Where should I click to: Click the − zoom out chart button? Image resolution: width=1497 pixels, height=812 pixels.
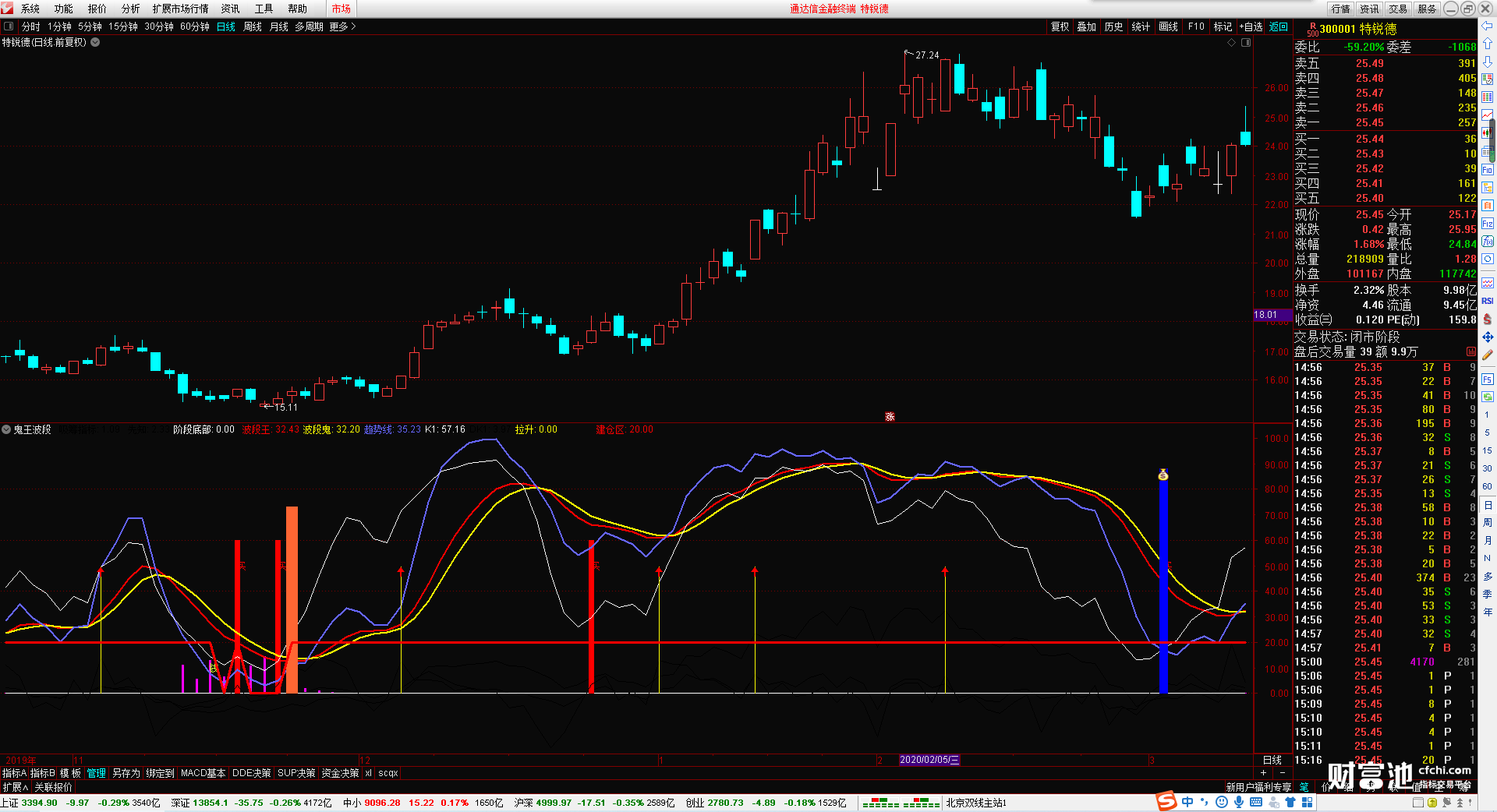[1283, 773]
